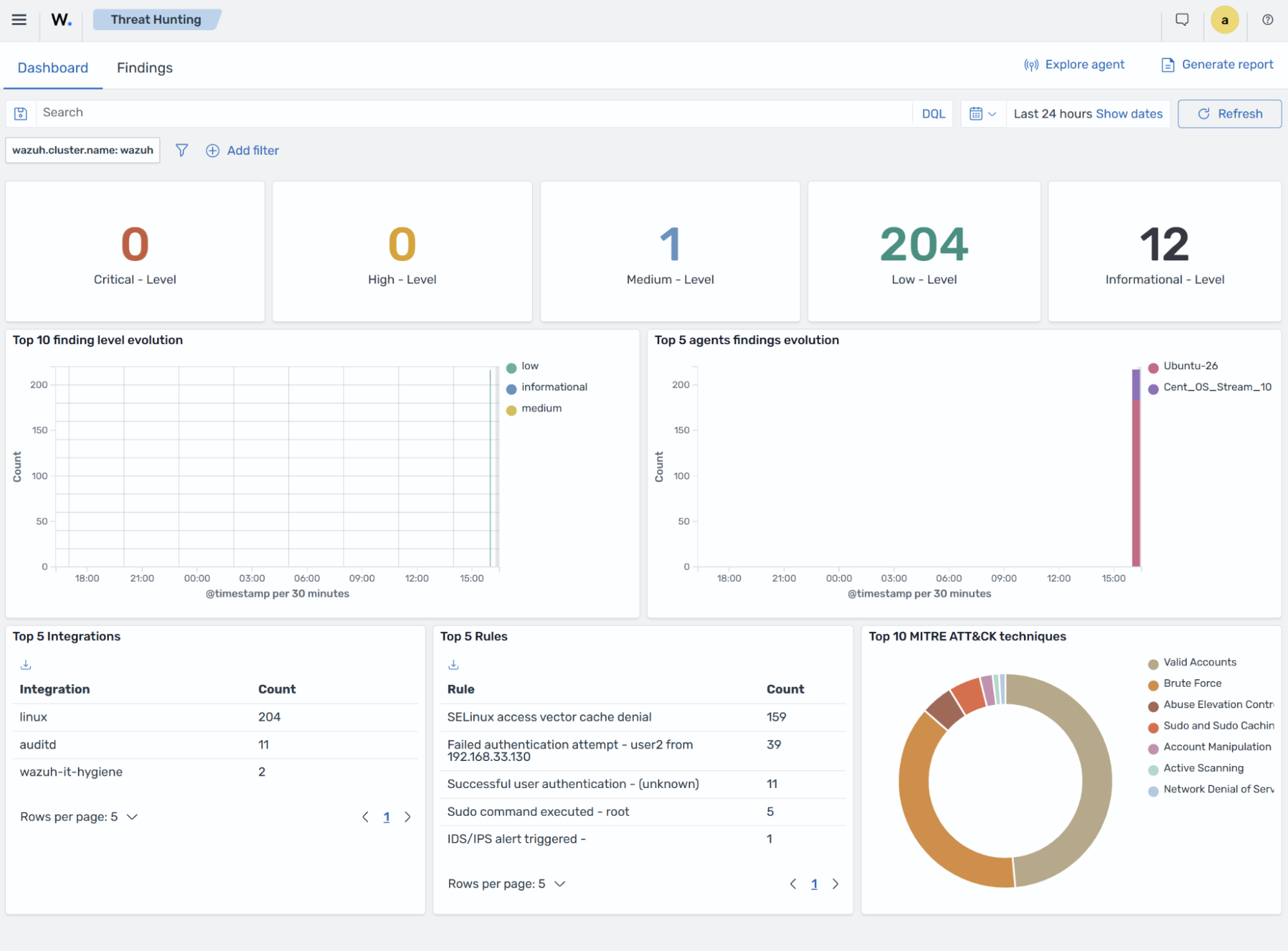Go to previous page in Integrations table
The image size is (1288, 951).
coord(365,817)
